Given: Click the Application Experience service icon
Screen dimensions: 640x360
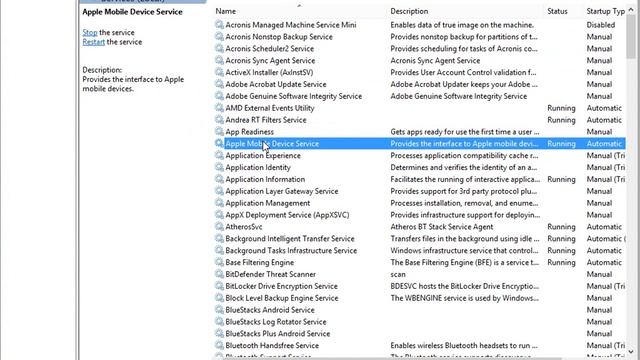Looking at the screenshot, I should click(219, 155).
